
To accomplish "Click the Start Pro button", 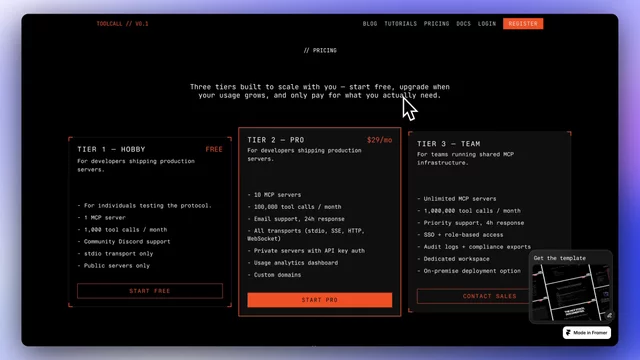I will [320, 300].
